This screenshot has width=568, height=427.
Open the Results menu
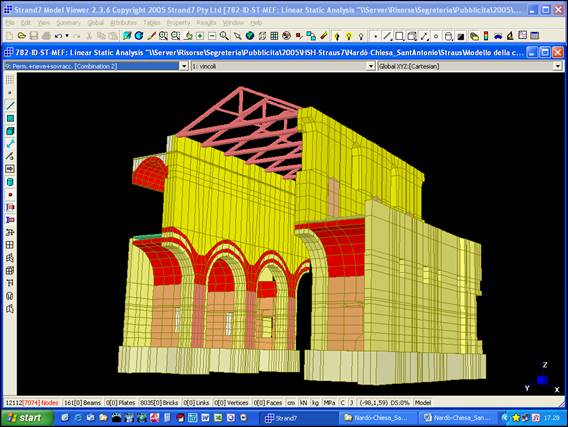(206, 23)
